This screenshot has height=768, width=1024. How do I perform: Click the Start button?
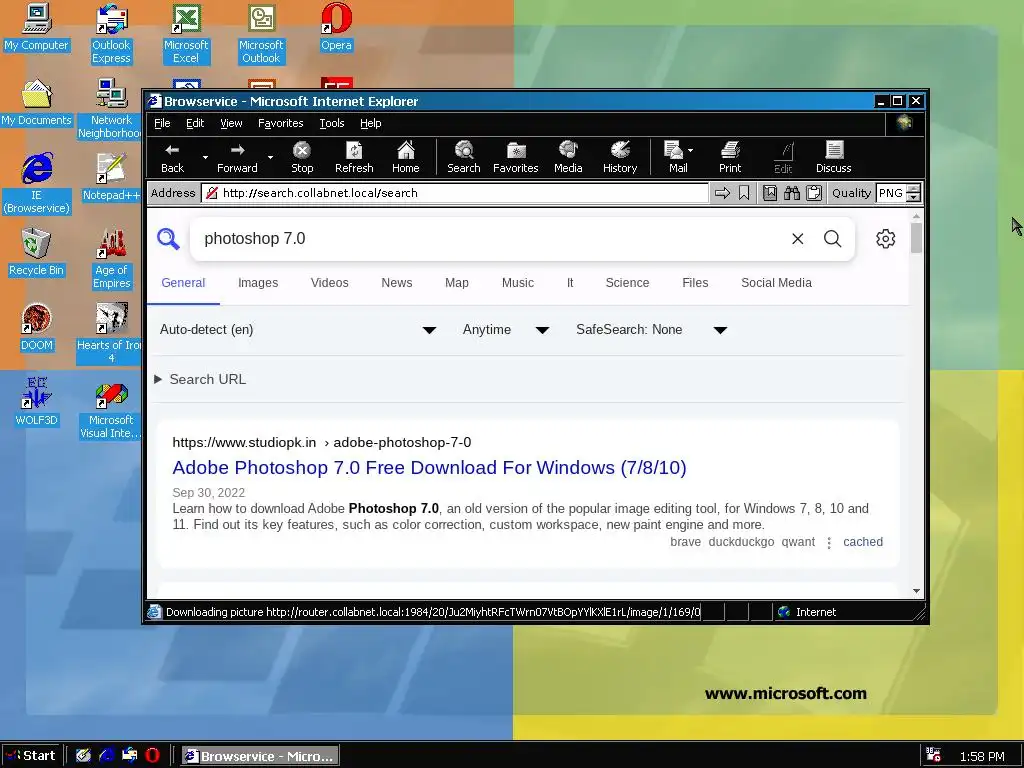pyautogui.click(x=31, y=755)
